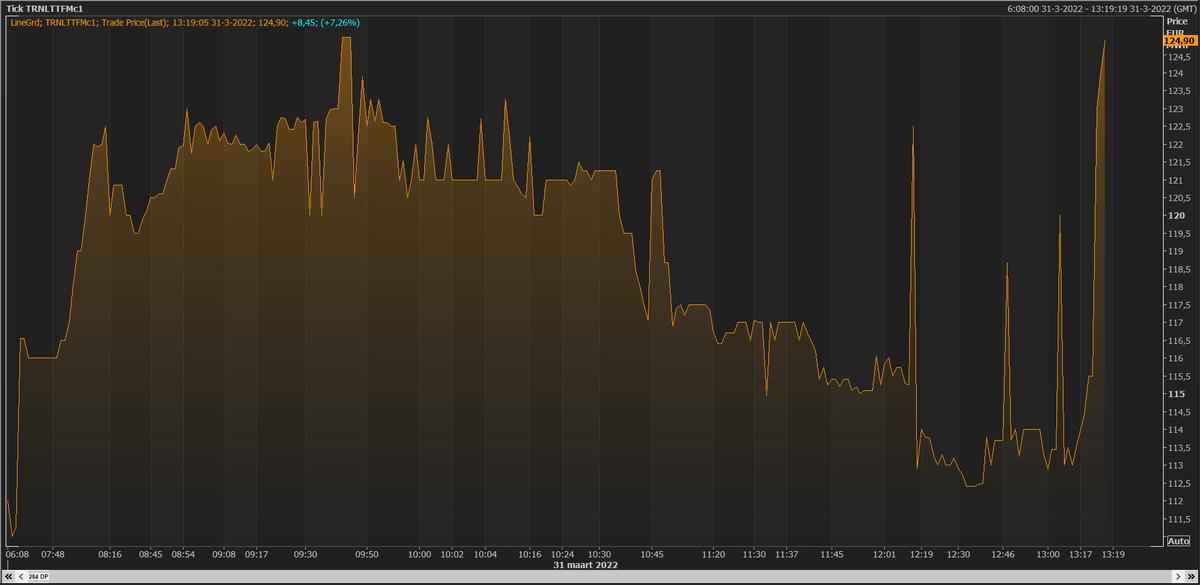1200x585 pixels.
Task: Step back with the single left arrow
Action: tap(22, 577)
